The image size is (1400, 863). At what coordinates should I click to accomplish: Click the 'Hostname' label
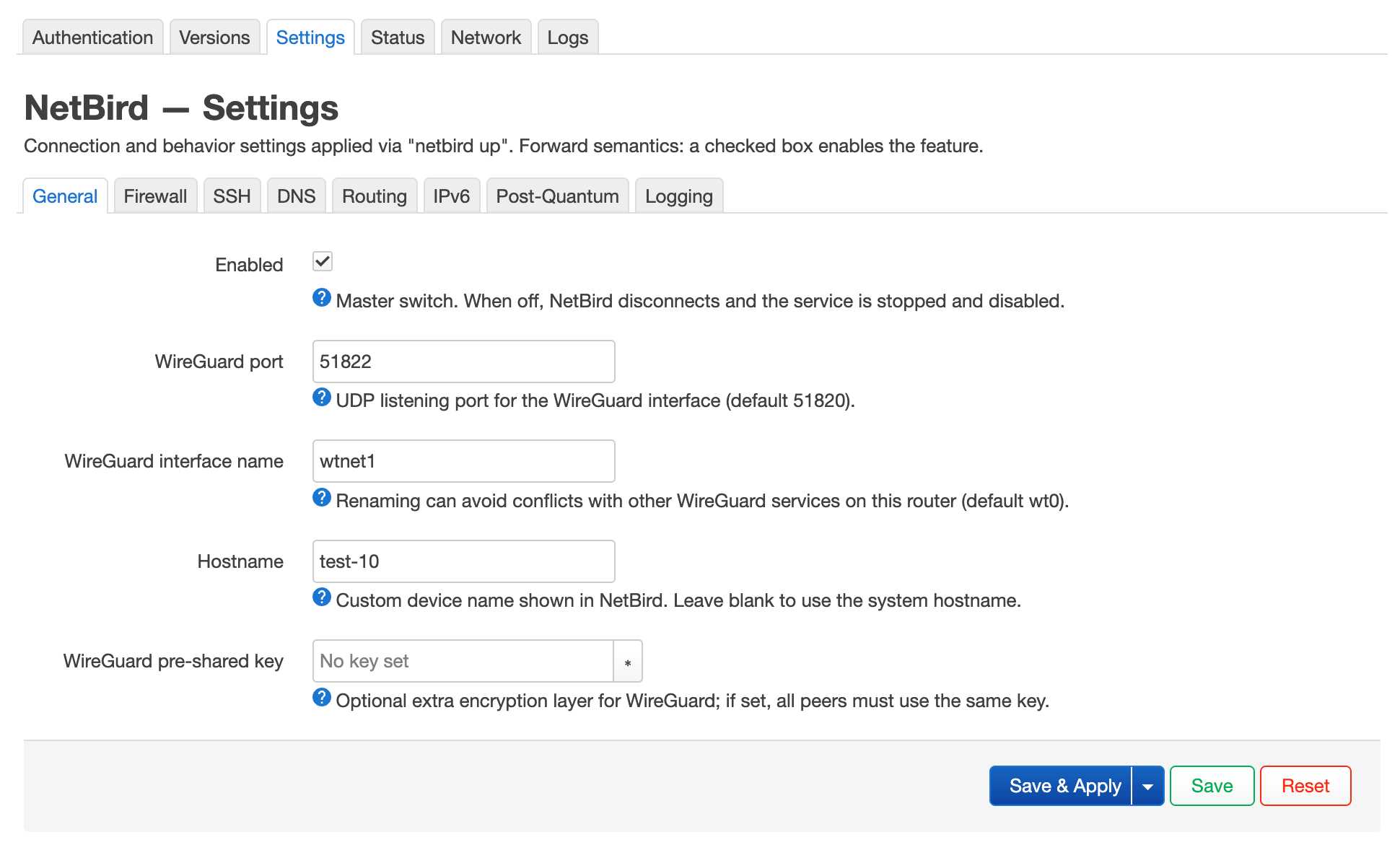pyautogui.click(x=240, y=561)
